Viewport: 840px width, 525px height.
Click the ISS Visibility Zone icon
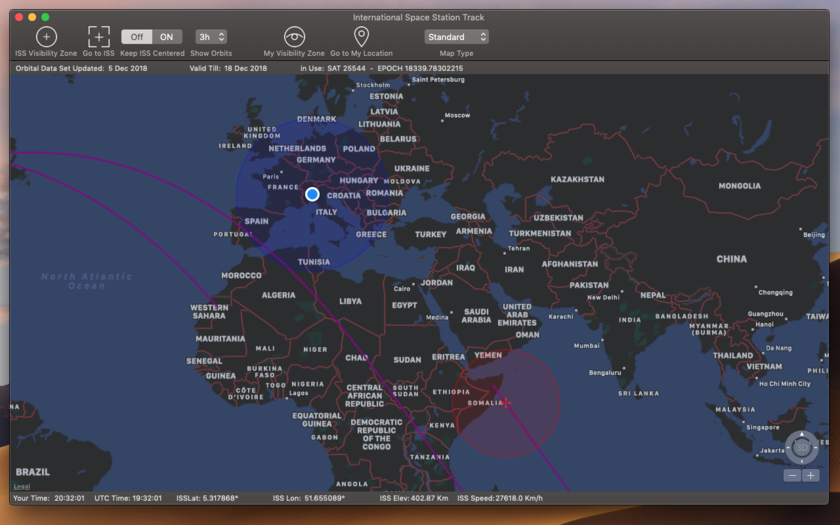(x=47, y=37)
